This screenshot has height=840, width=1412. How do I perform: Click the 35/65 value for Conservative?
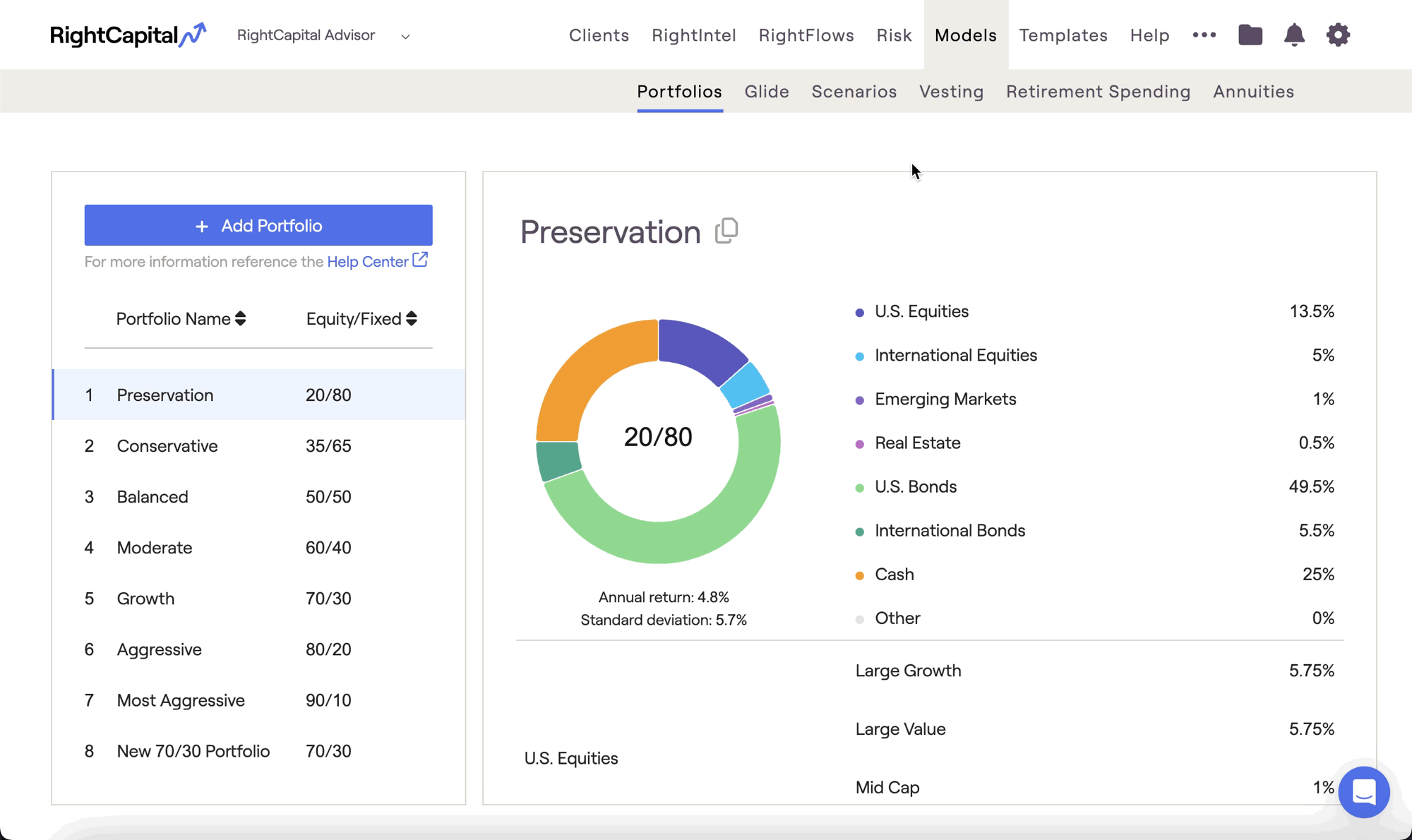point(328,445)
